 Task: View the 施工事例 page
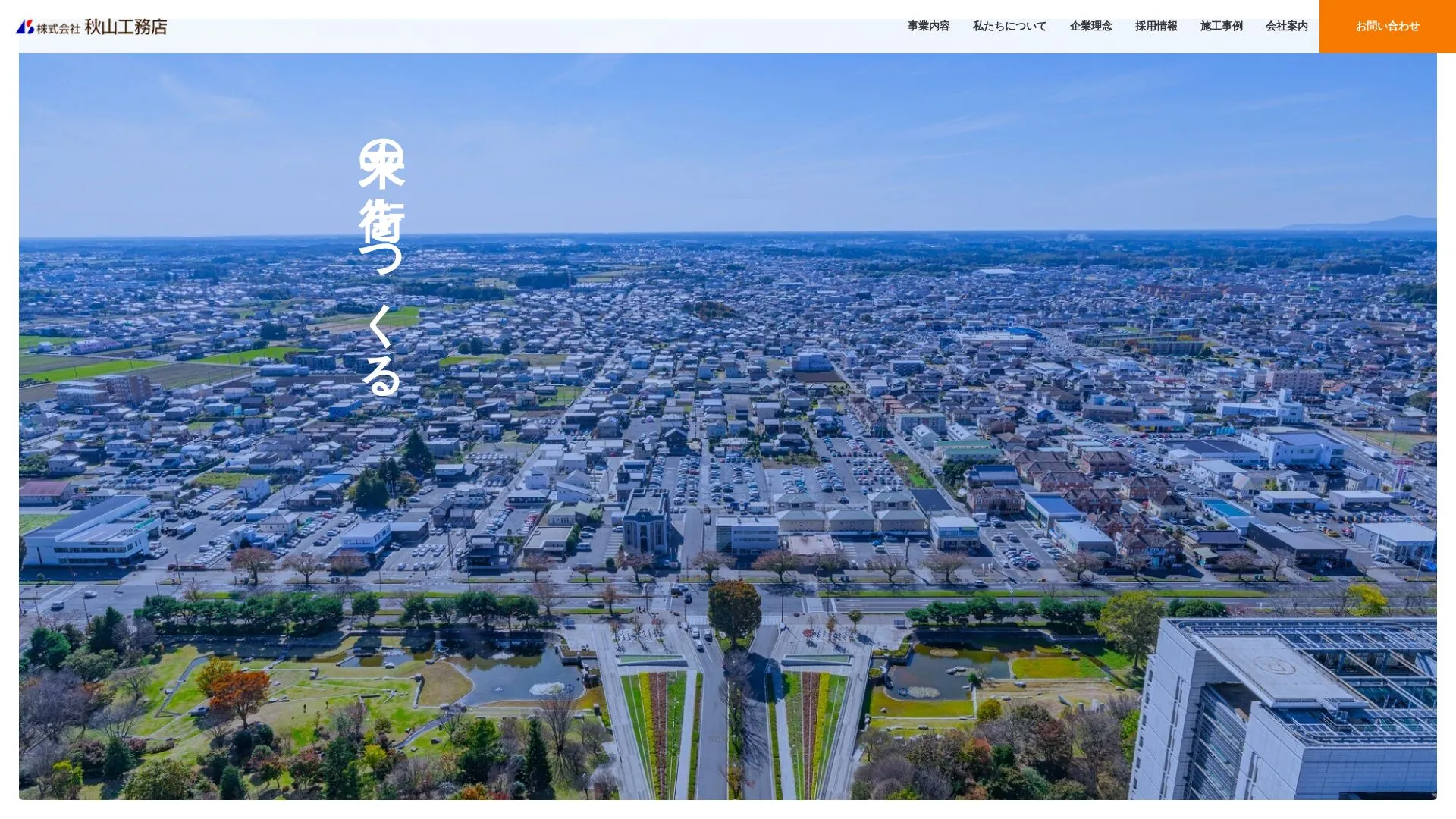pyautogui.click(x=1221, y=26)
